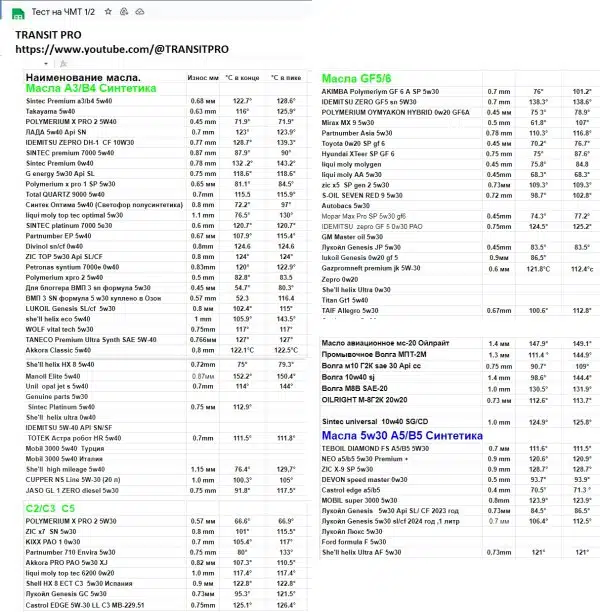Click the Масла 5w30 A5/B5 Синтетика heading
Screen dimensions: 600x612
coord(402,436)
